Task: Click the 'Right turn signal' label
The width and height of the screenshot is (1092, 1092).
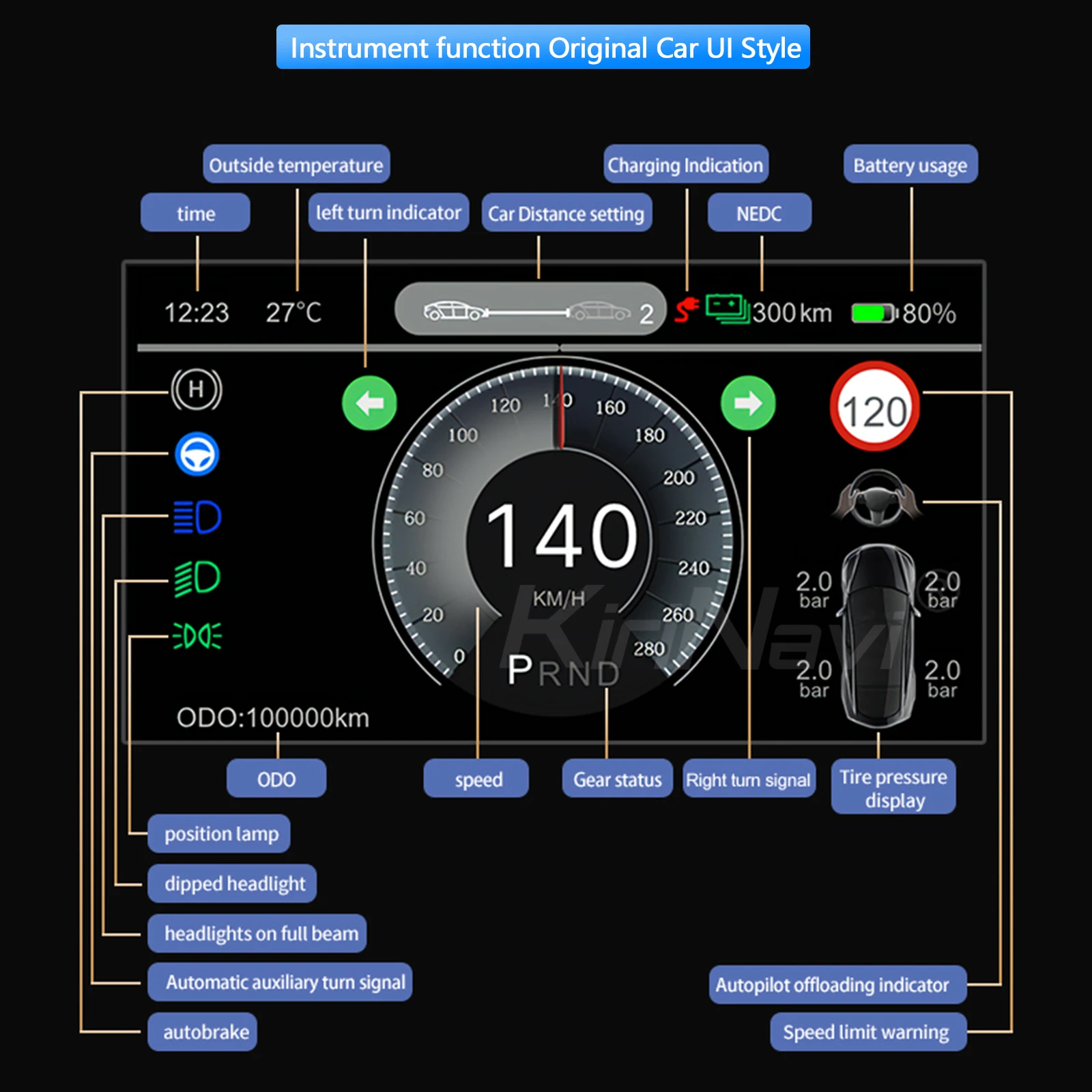Action: click(x=749, y=778)
